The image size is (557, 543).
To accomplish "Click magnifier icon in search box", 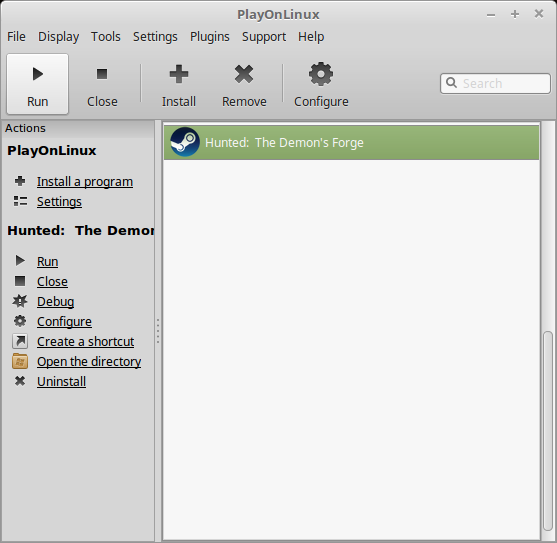I will point(451,83).
